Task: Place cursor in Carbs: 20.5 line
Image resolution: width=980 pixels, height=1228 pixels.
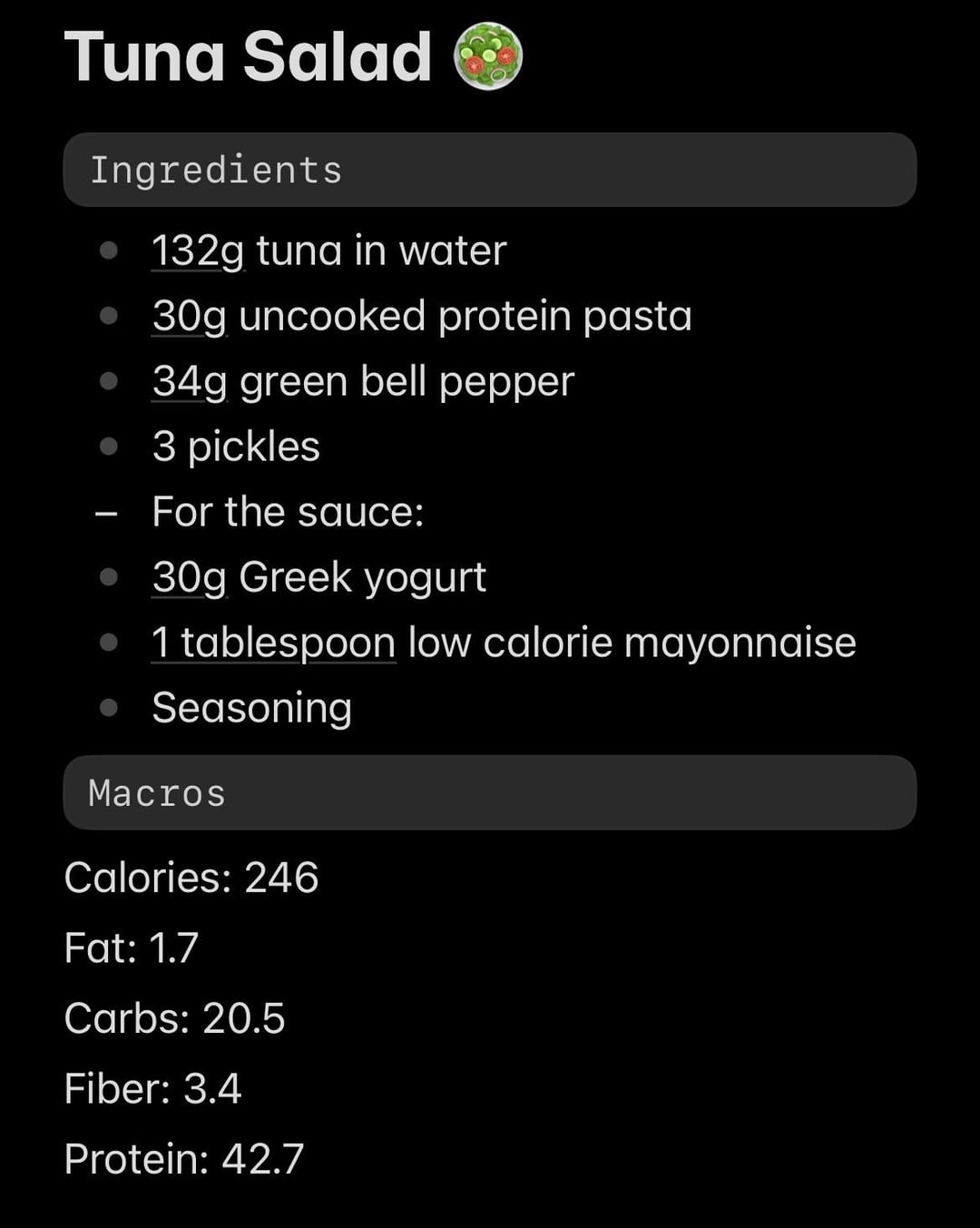Action: click(174, 1018)
